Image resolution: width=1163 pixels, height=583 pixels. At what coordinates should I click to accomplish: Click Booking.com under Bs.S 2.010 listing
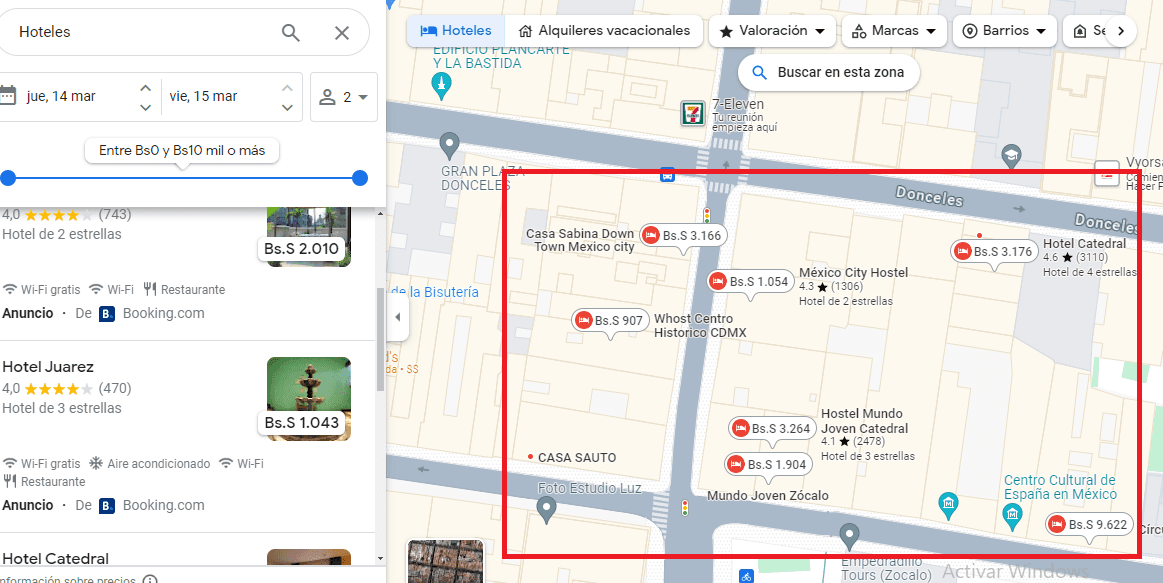click(x=163, y=313)
